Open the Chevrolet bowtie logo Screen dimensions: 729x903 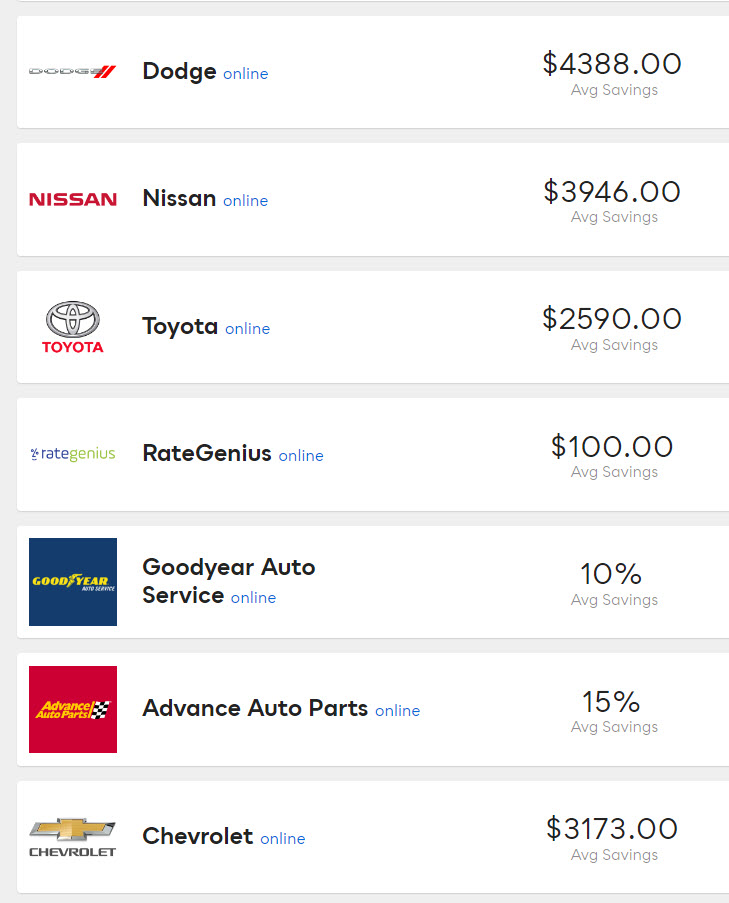pos(72,837)
